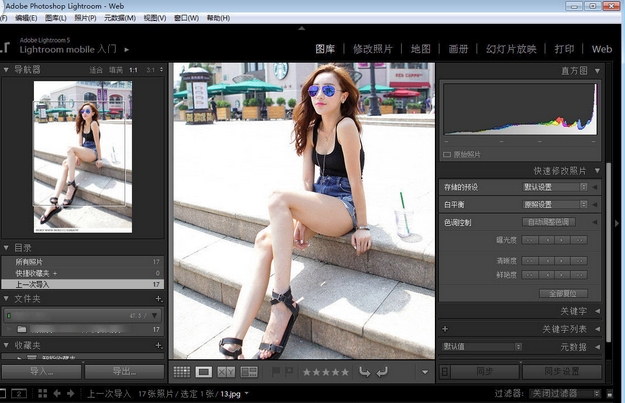Rotate photo clockwise
Viewport: 625px width, 403px height.
pyautogui.click(x=382, y=372)
